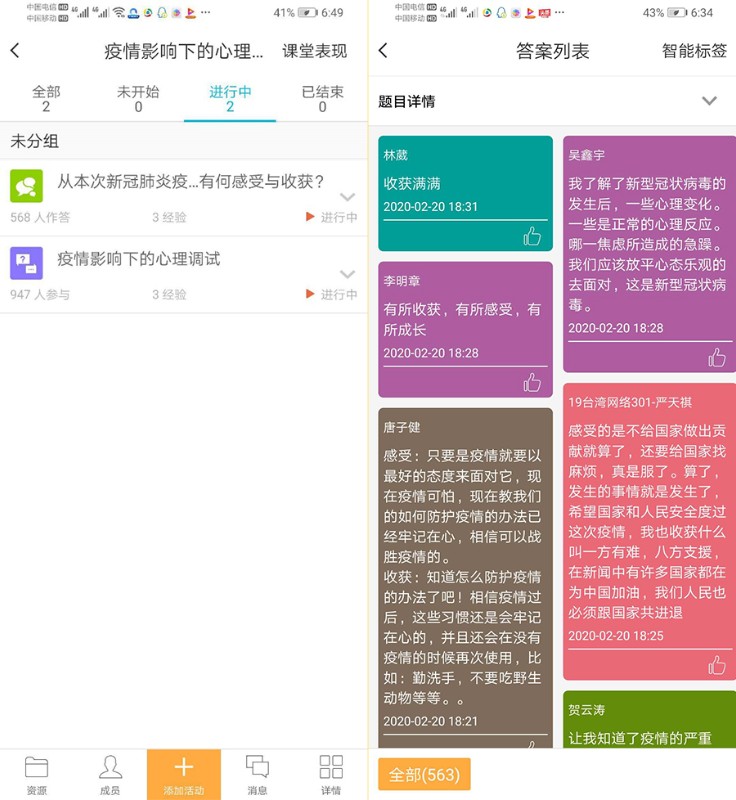Like 林葳's answer with thumbs-up
This screenshot has width=736, height=800.
pyautogui.click(x=532, y=236)
